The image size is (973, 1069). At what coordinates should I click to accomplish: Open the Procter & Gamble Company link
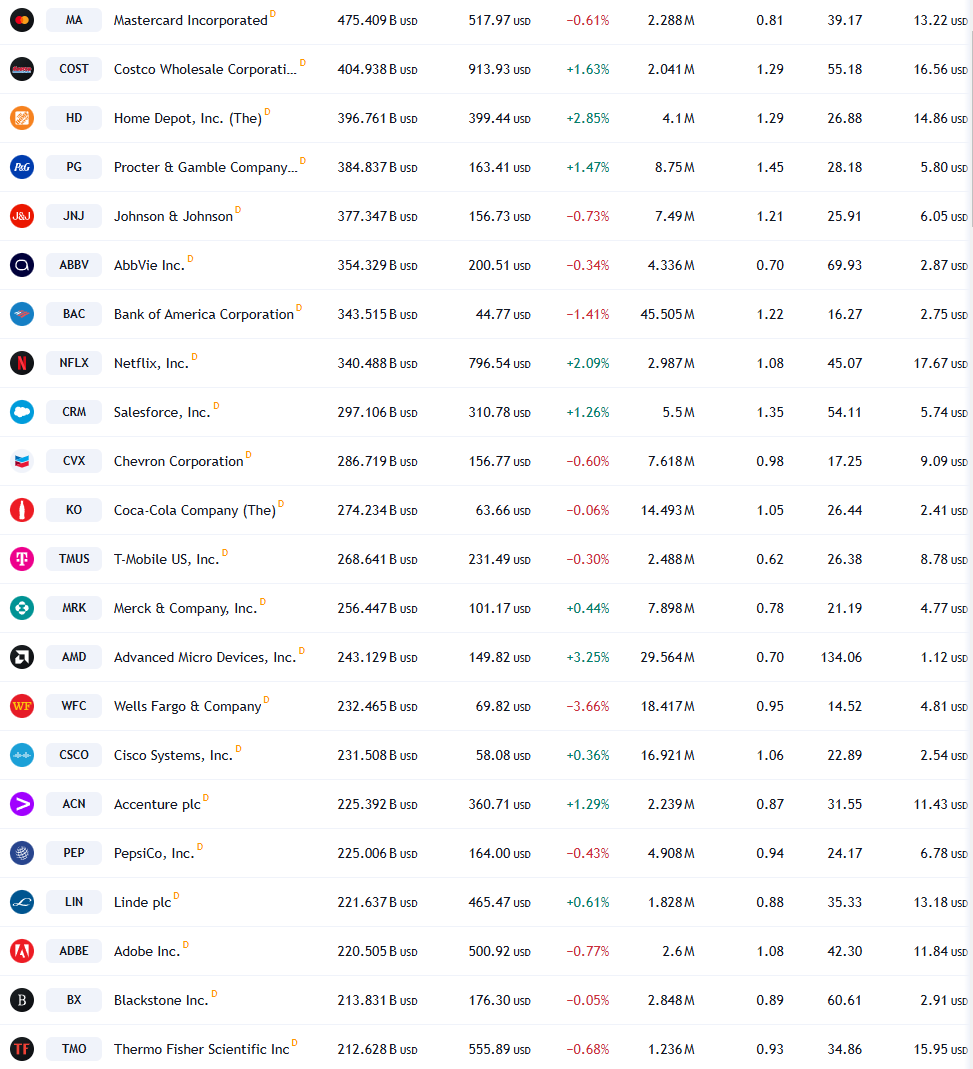coord(205,167)
